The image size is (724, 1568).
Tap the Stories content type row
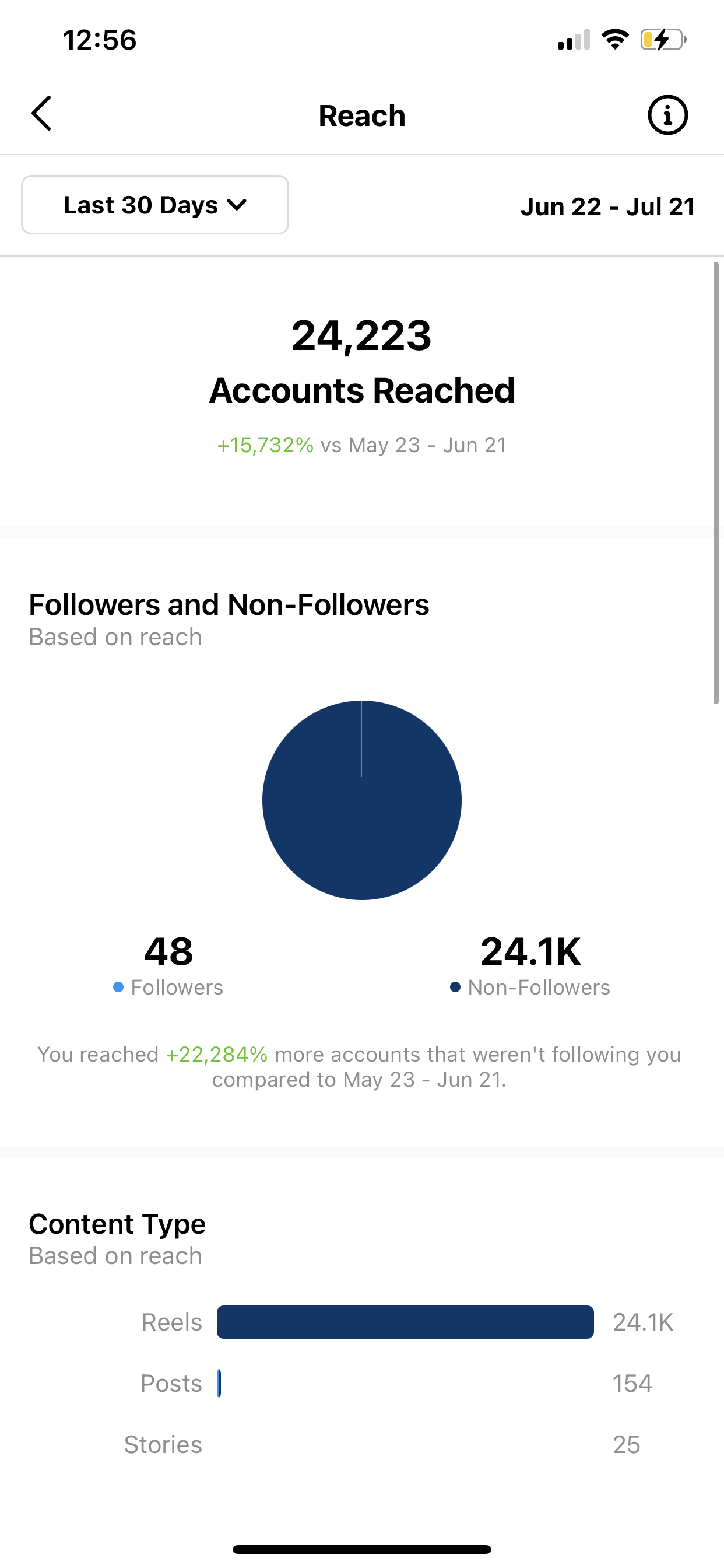click(x=163, y=1444)
